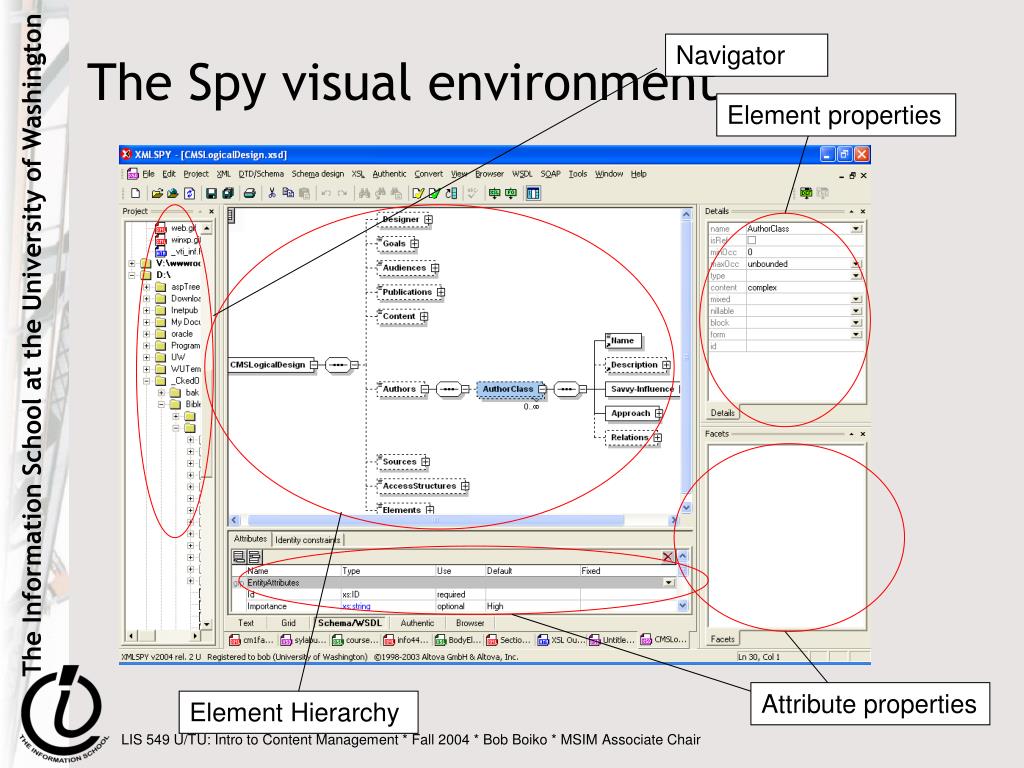Image resolution: width=1024 pixels, height=768 pixels.
Task: Toggle the isRef checkbox in Details
Action: (752, 240)
